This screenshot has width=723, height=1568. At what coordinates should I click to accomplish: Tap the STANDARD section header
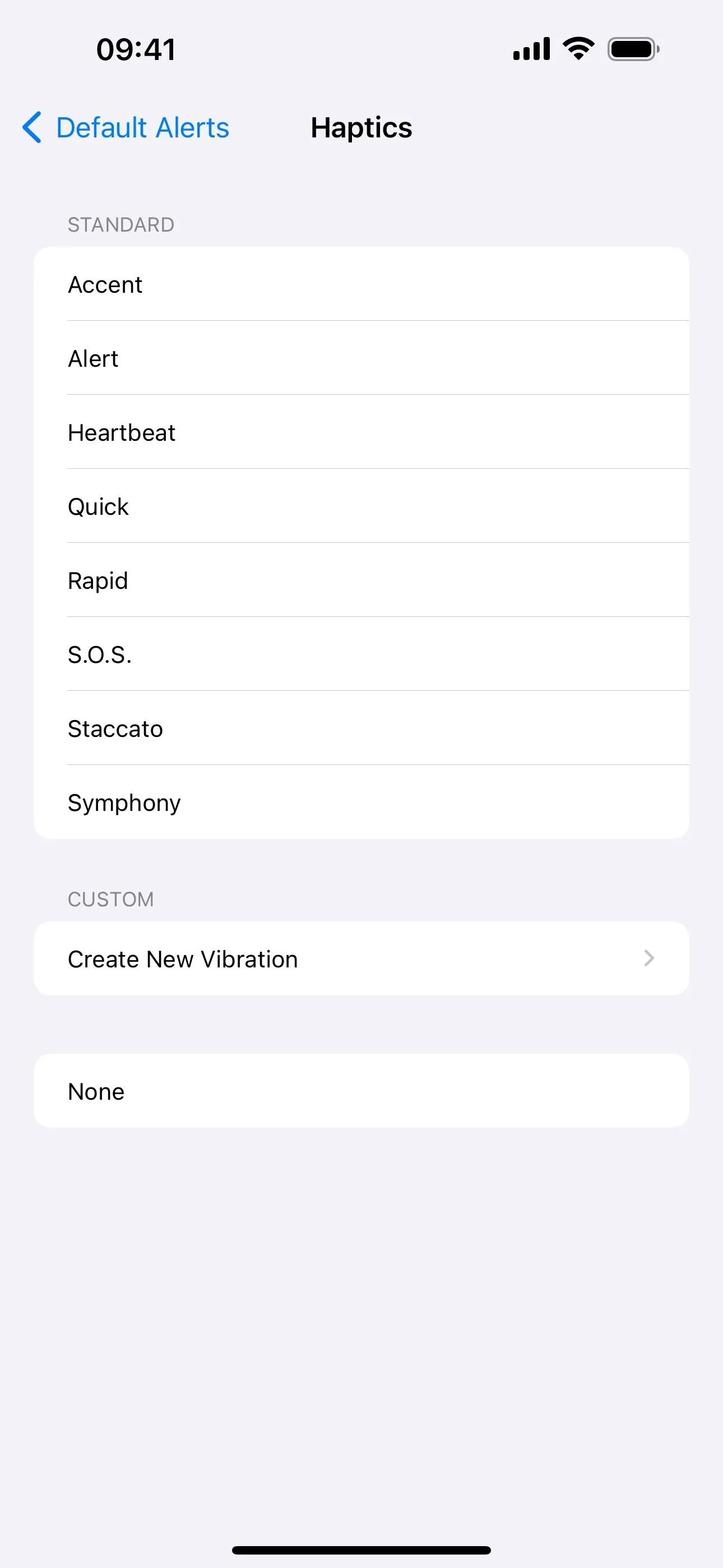click(x=121, y=225)
